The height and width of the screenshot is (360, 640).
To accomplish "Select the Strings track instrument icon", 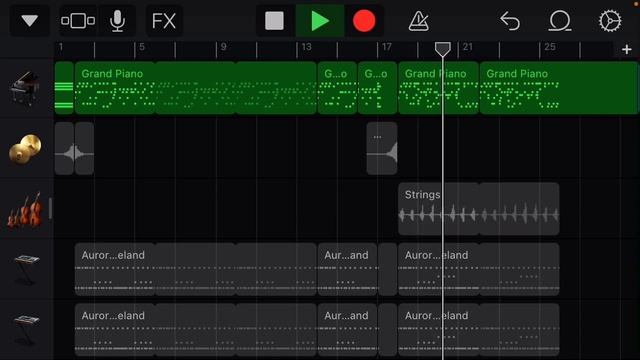I will tap(25, 210).
